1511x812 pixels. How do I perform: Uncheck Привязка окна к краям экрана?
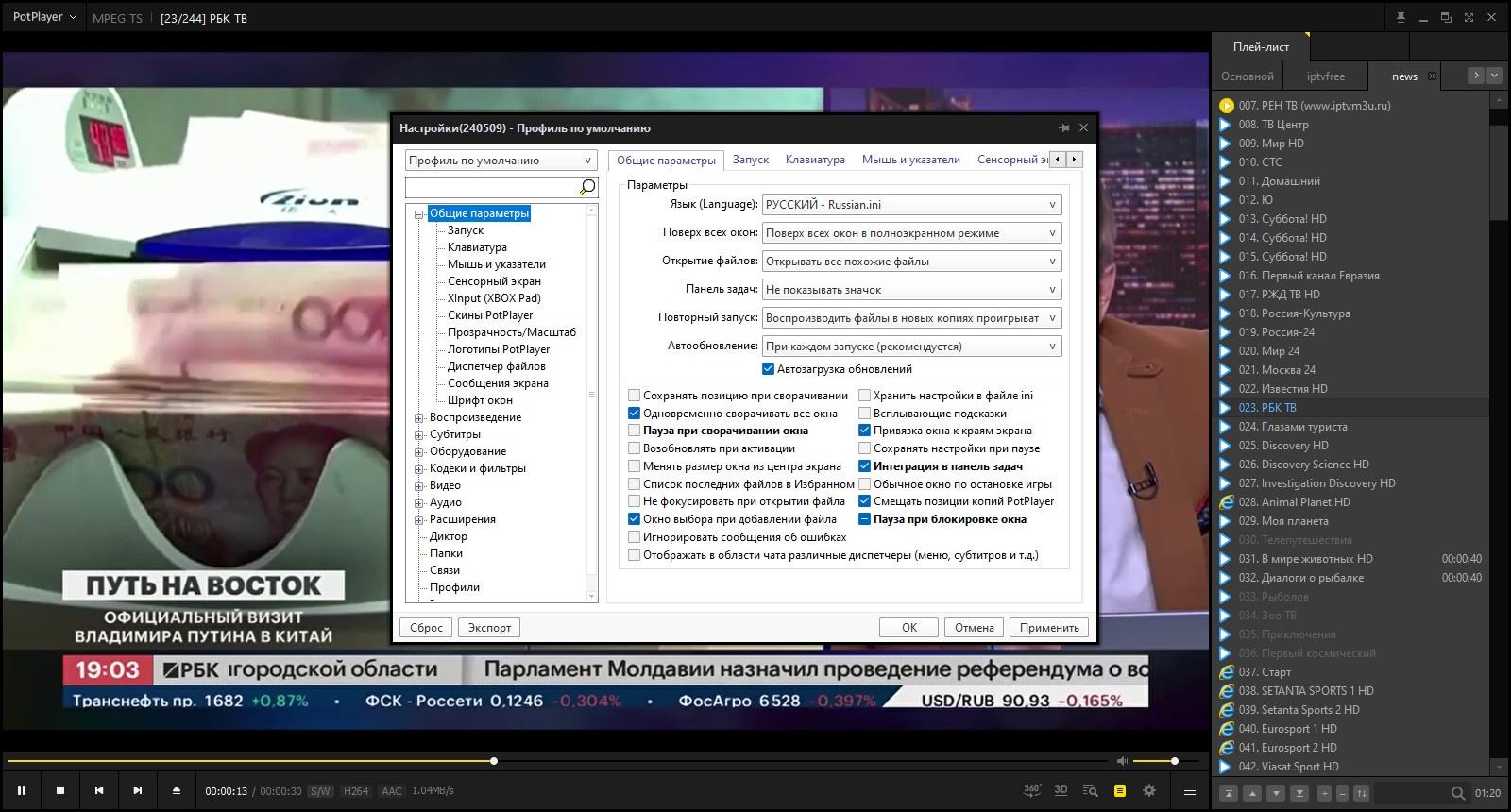point(864,431)
